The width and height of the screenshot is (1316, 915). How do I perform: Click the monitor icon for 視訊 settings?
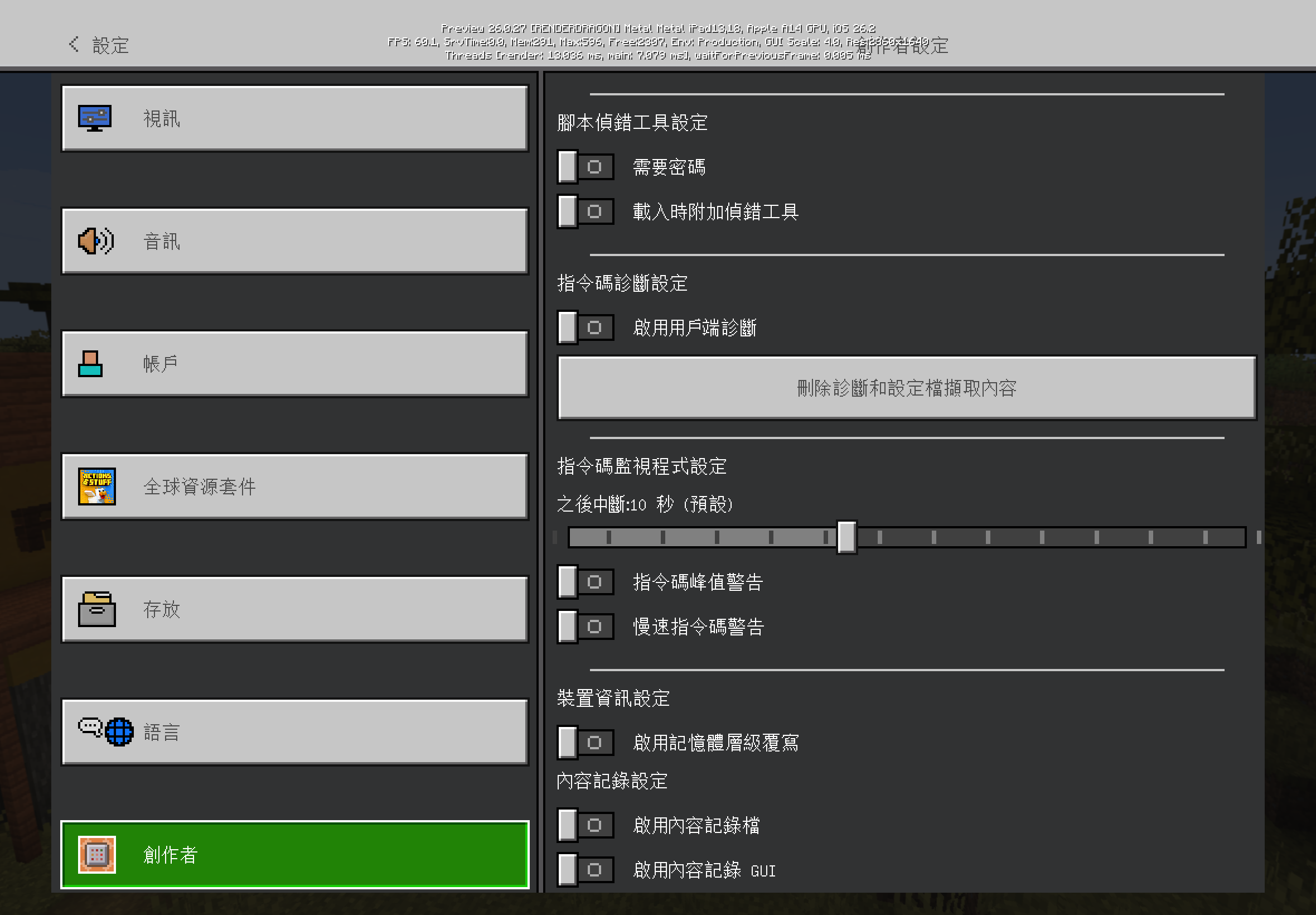click(95, 118)
